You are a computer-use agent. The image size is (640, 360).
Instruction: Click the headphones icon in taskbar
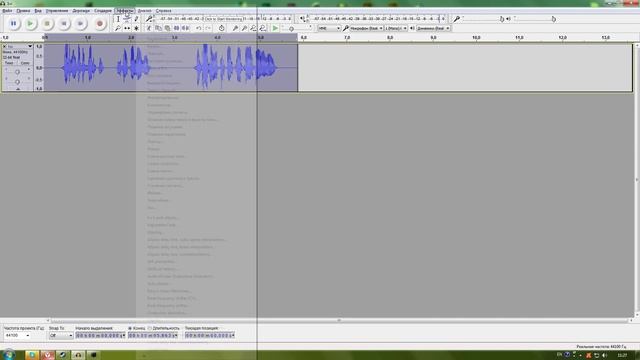pos(78,355)
